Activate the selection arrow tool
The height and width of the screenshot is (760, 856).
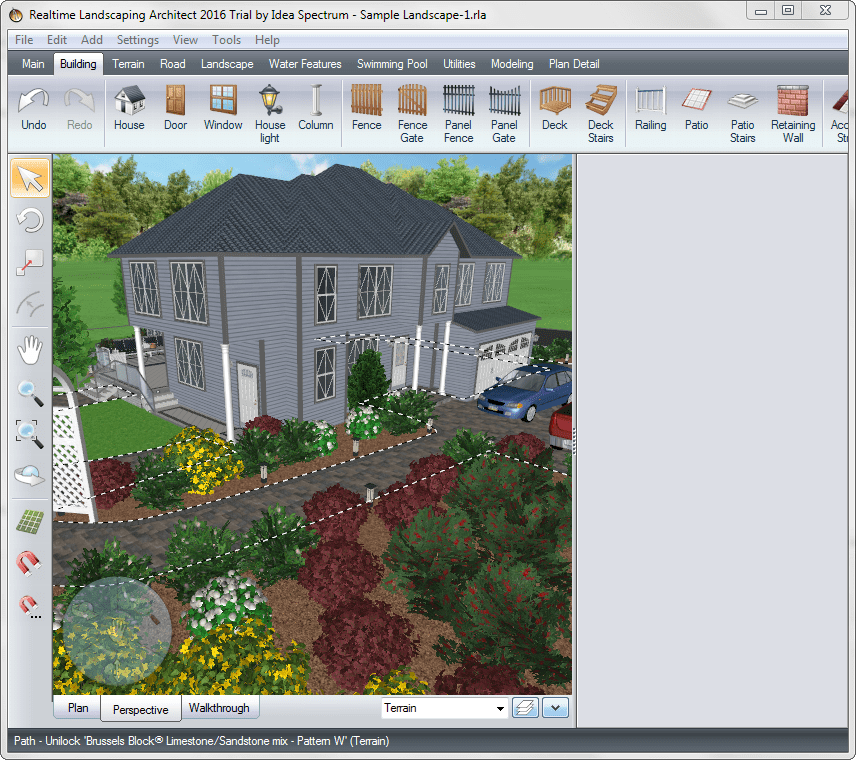coord(30,178)
